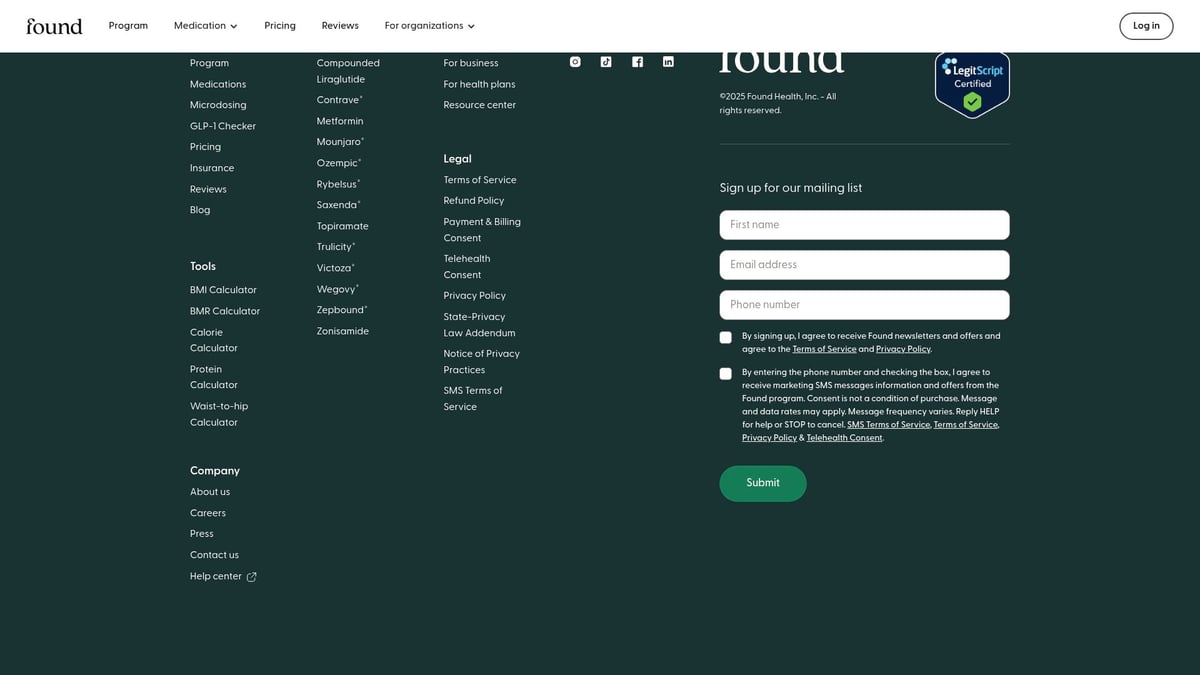Open Privacy Policy in newsletter agreement
Screen dimensions: 1200x675
click(x=903, y=349)
